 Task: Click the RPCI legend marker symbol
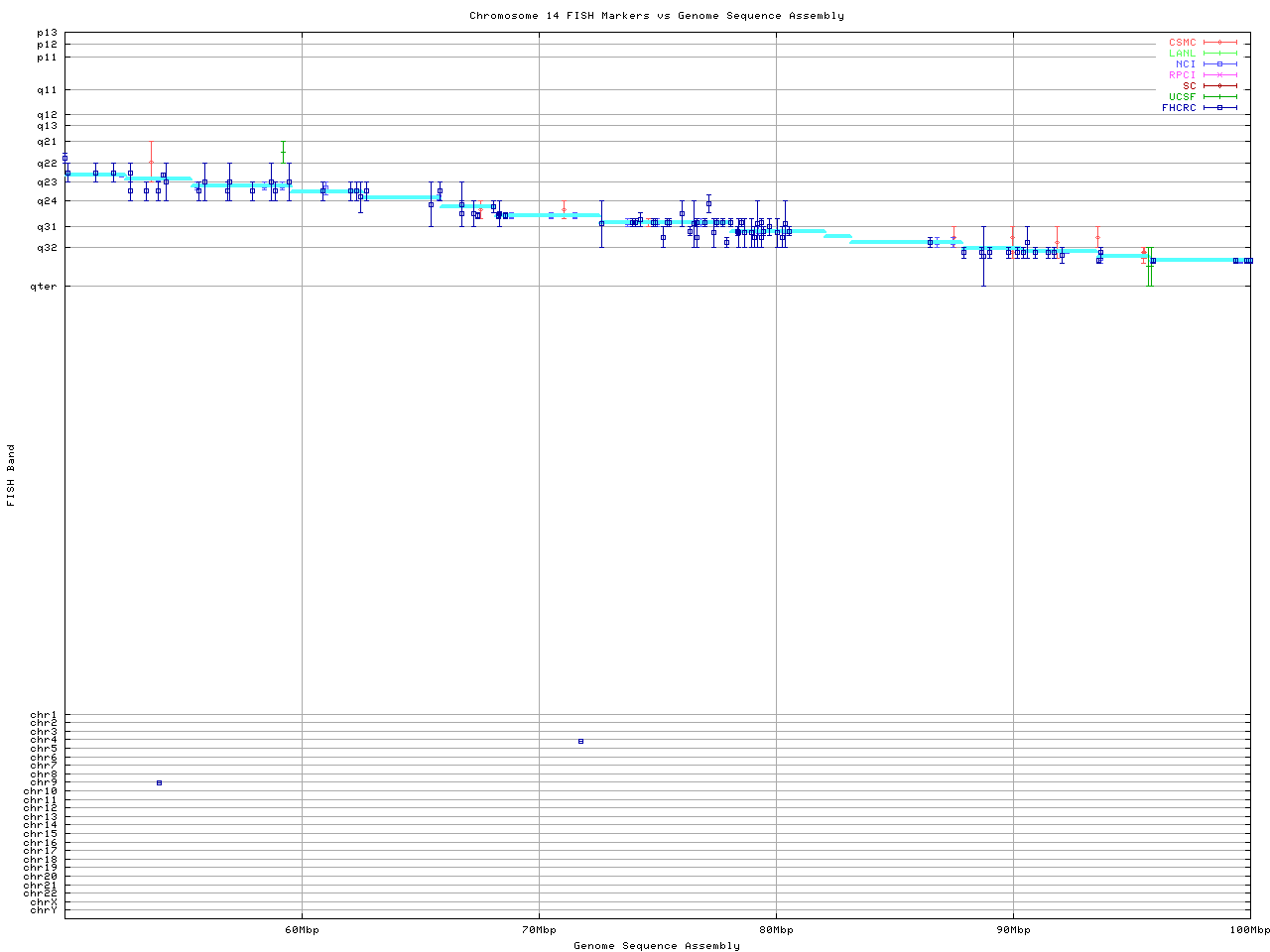1219,75
